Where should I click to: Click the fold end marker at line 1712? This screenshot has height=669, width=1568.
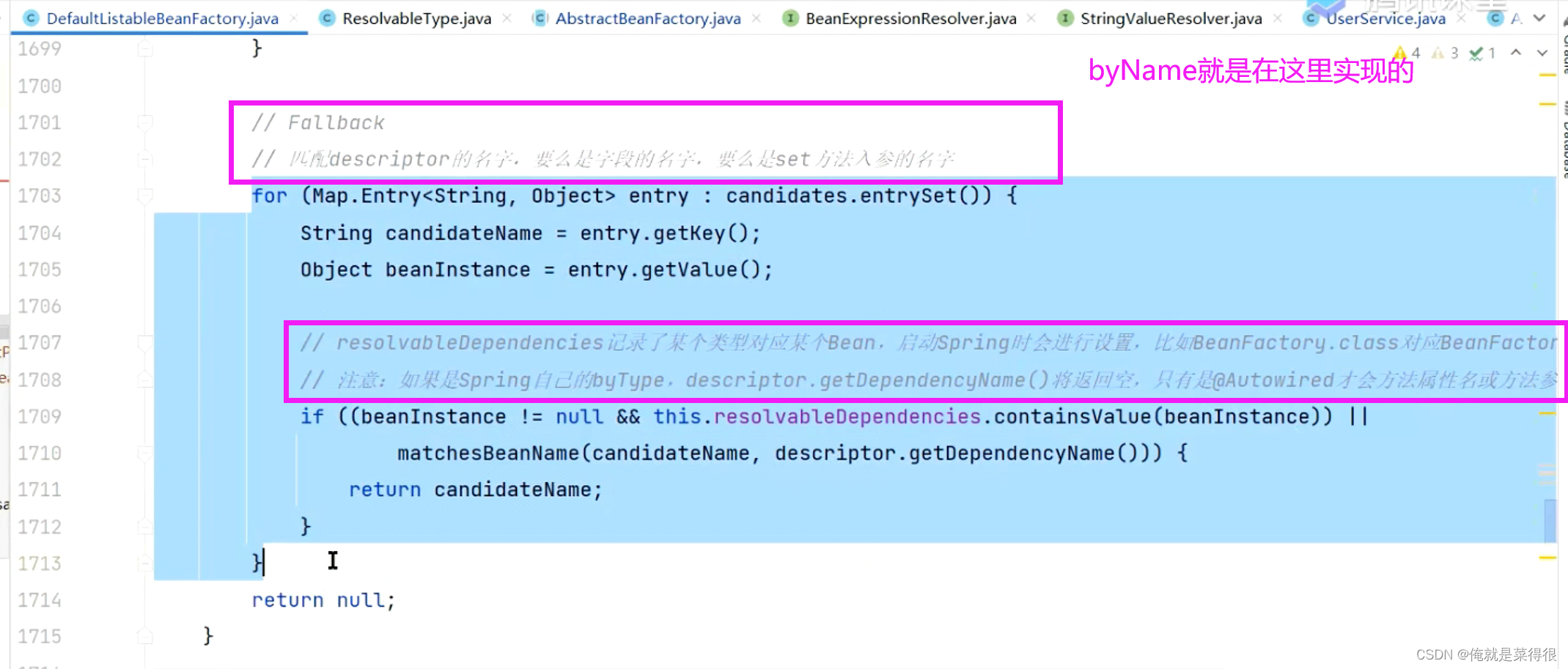pyautogui.click(x=145, y=526)
